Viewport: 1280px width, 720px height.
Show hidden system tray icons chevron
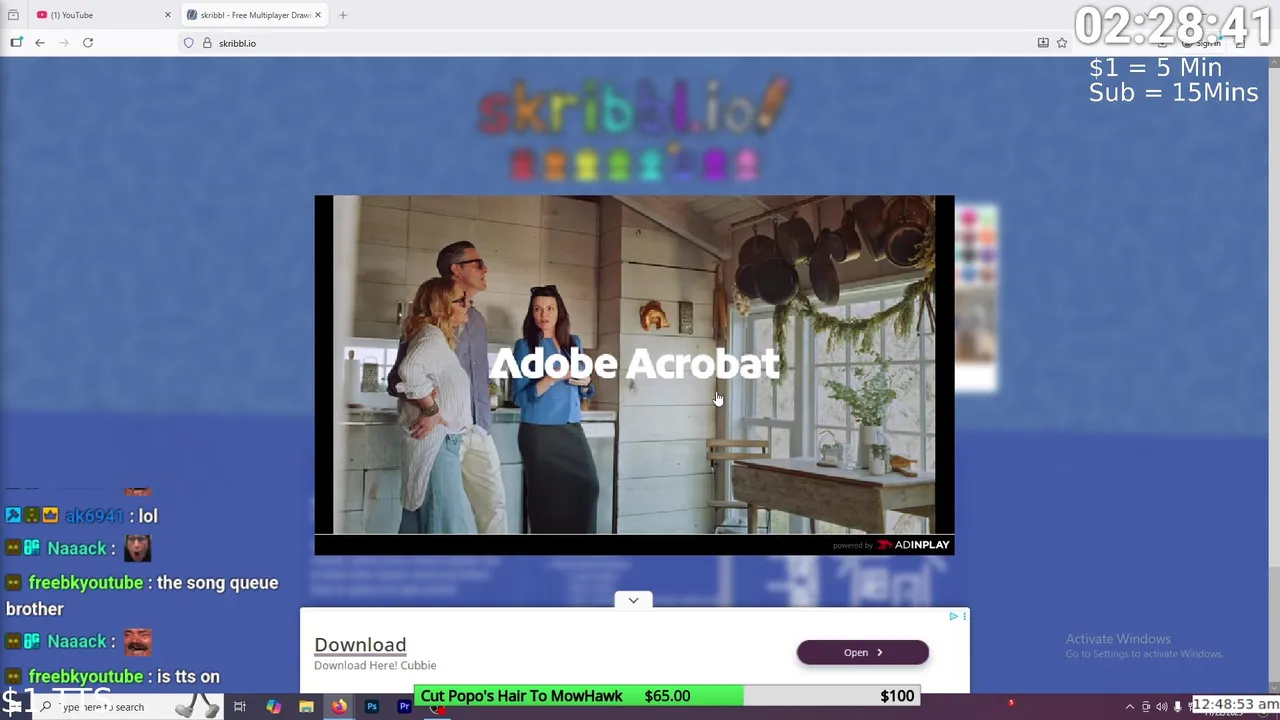(x=1130, y=707)
